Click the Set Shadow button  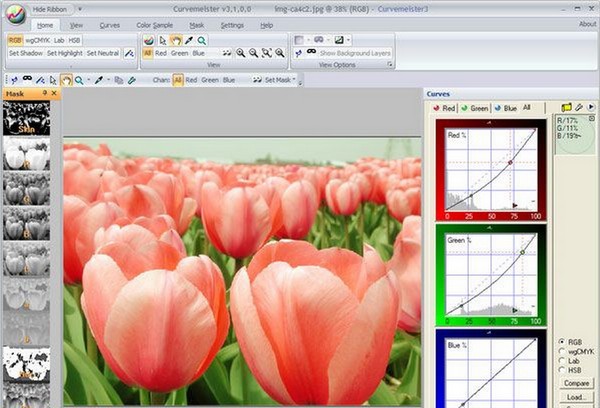[26, 52]
